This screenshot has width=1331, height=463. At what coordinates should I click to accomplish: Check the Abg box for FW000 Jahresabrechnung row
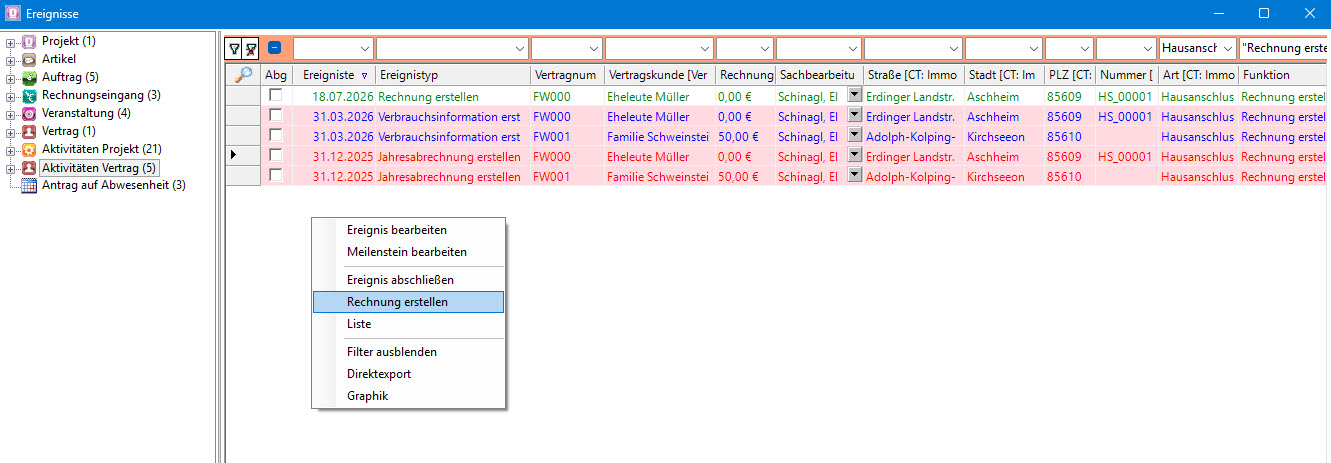275,156
